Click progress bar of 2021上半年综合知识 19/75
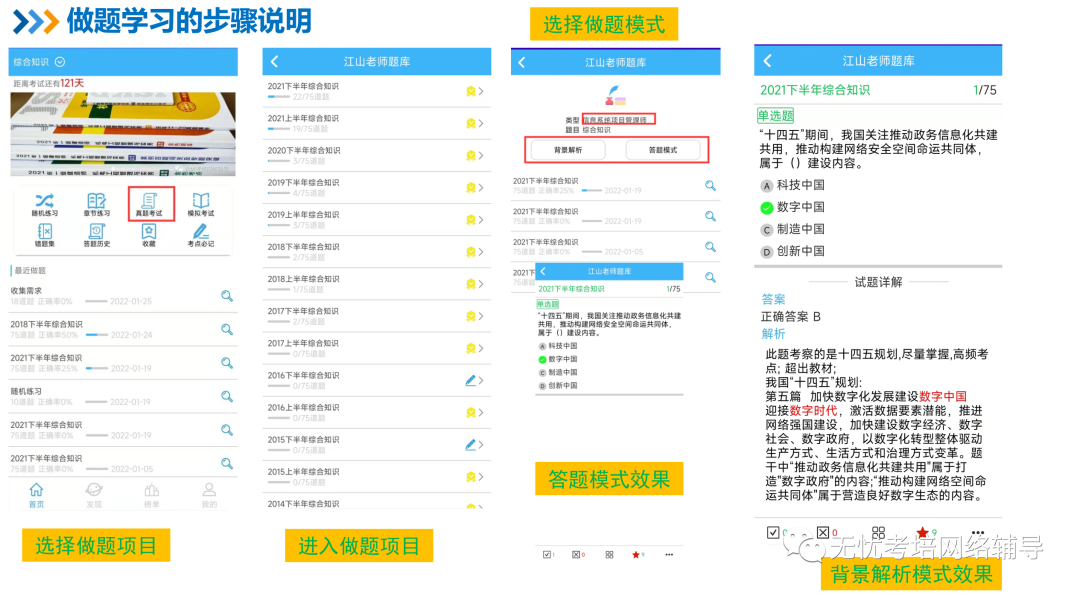This screenshot has width=1080, height=595. tap(278, 129)
